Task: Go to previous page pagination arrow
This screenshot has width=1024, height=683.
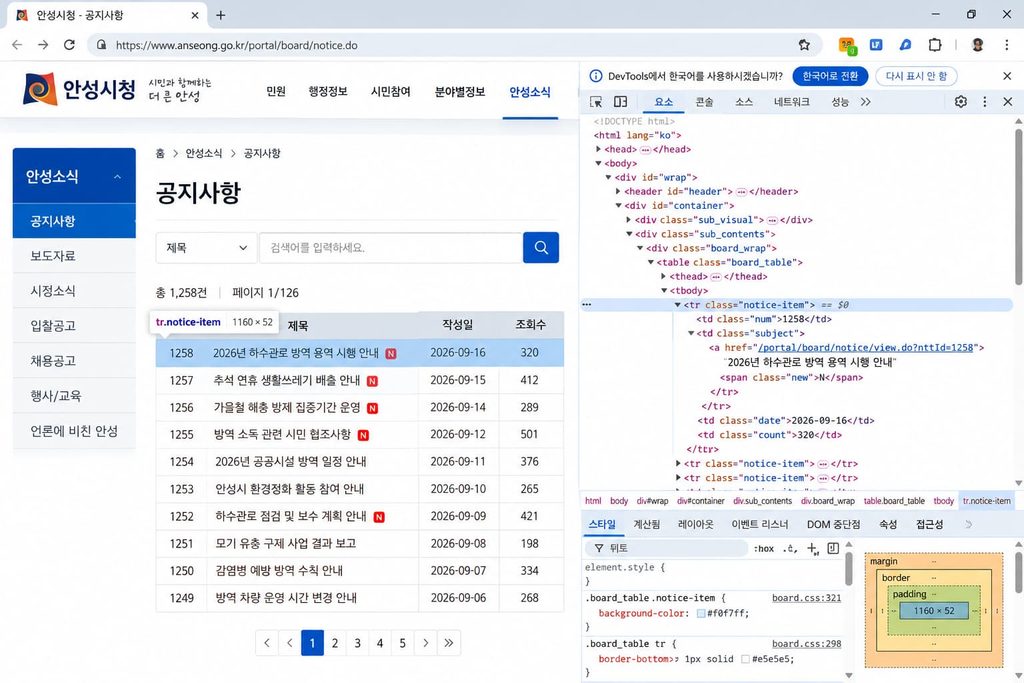Action: (x=289, y=643)
